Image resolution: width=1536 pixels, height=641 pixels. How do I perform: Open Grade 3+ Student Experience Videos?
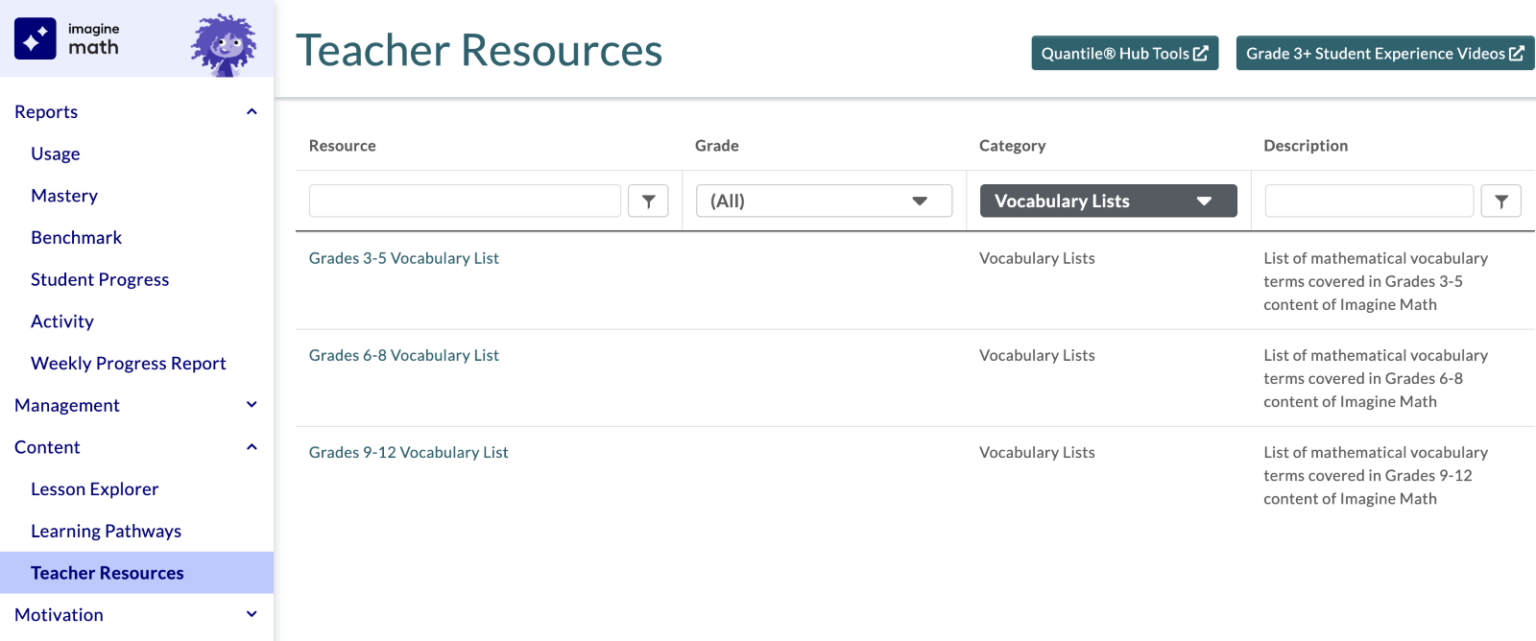(x=1384, y=54)
